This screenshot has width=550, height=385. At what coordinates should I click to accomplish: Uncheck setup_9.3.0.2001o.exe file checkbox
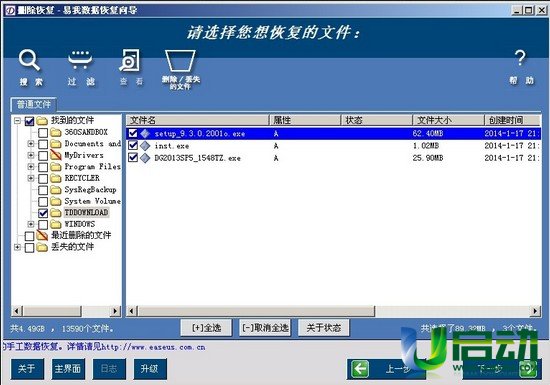tap(133, 133)
